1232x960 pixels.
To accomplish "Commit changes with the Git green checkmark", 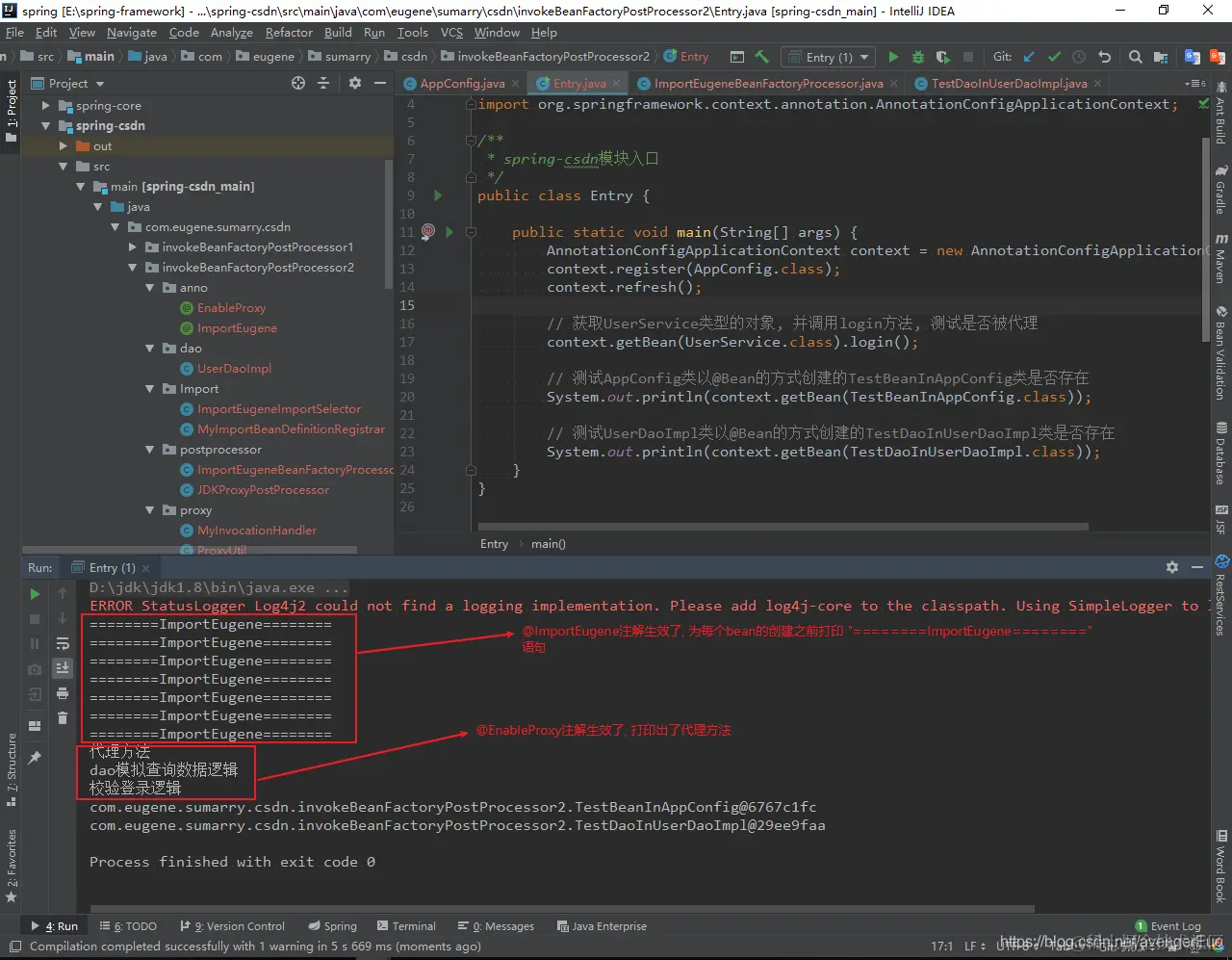I will (1054, 57).
